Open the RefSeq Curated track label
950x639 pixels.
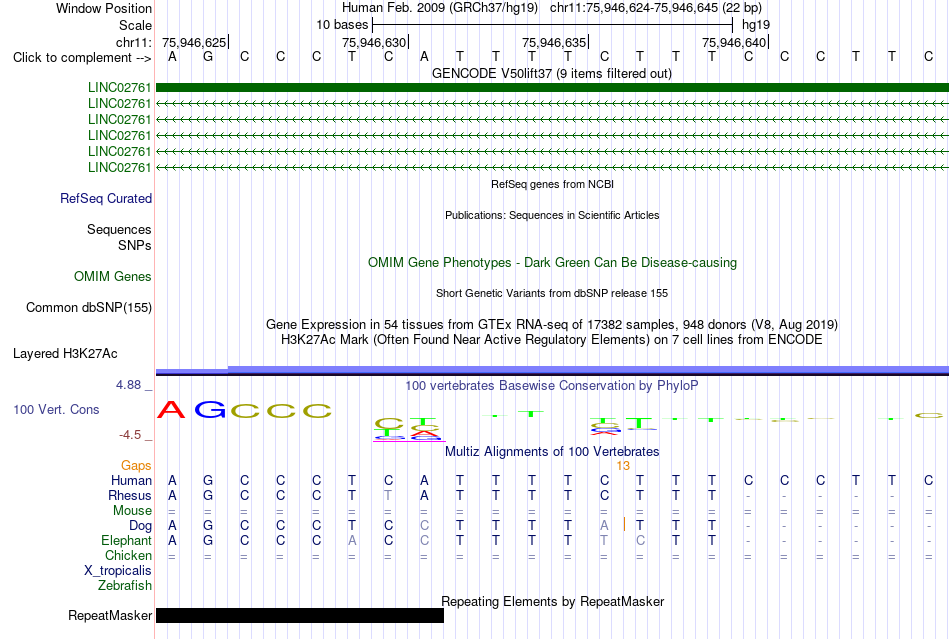point(106,199)
